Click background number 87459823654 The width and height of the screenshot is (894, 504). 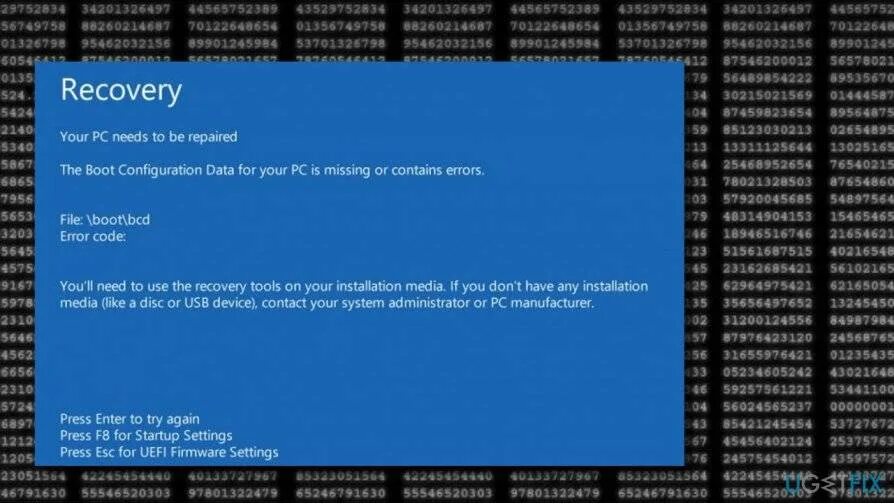click(x=767, y=113)
